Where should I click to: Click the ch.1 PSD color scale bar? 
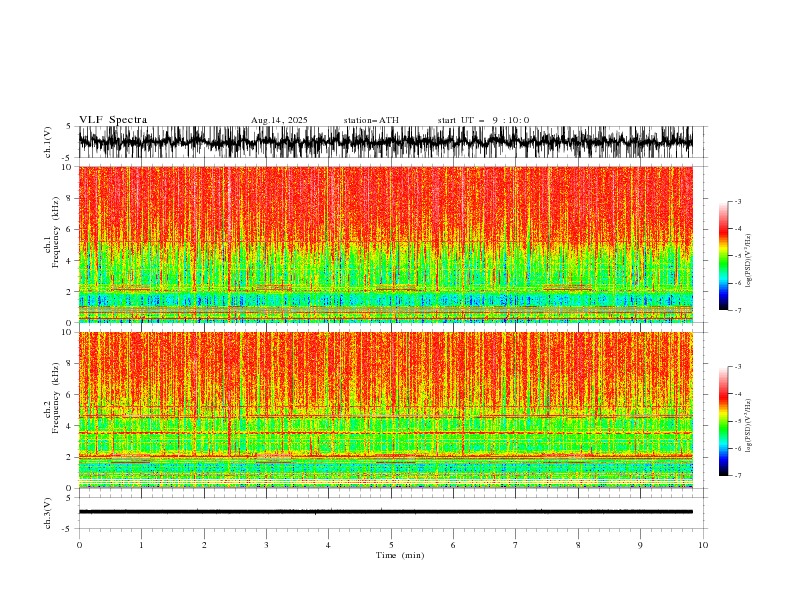723,256
